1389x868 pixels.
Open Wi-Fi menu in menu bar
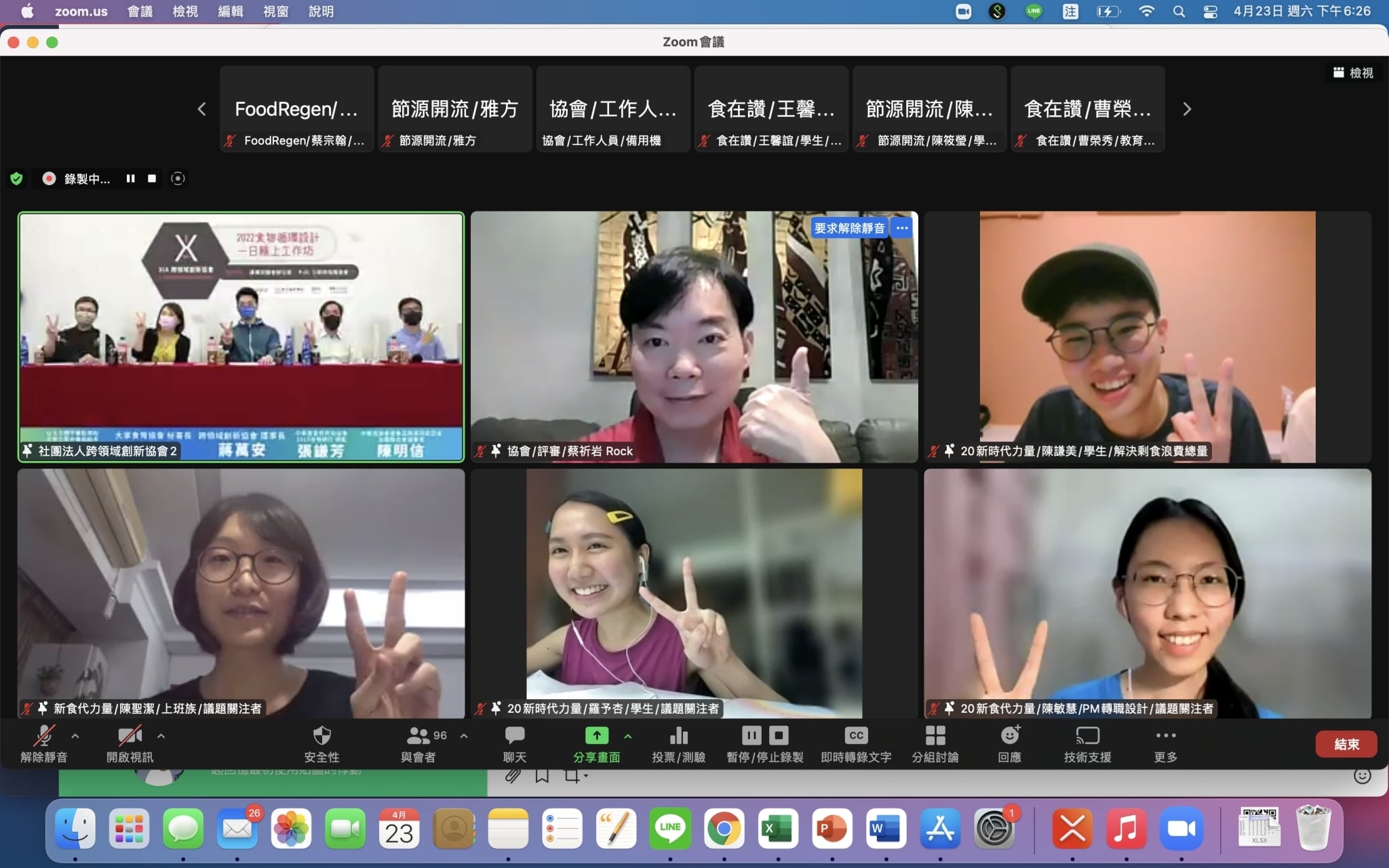[x=1146, y=12]
